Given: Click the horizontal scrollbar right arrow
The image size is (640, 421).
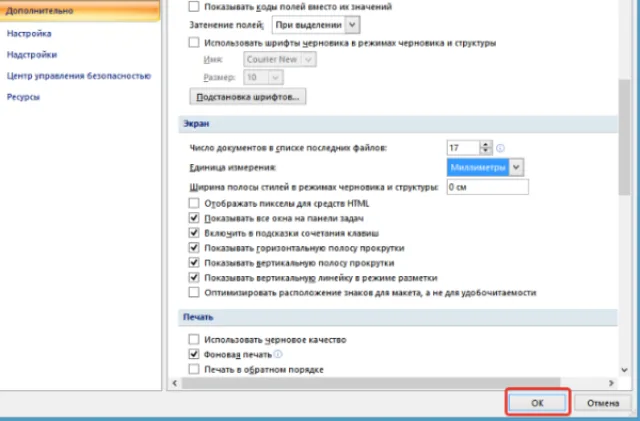Looking at the screenshot, I should pos(611,383).
